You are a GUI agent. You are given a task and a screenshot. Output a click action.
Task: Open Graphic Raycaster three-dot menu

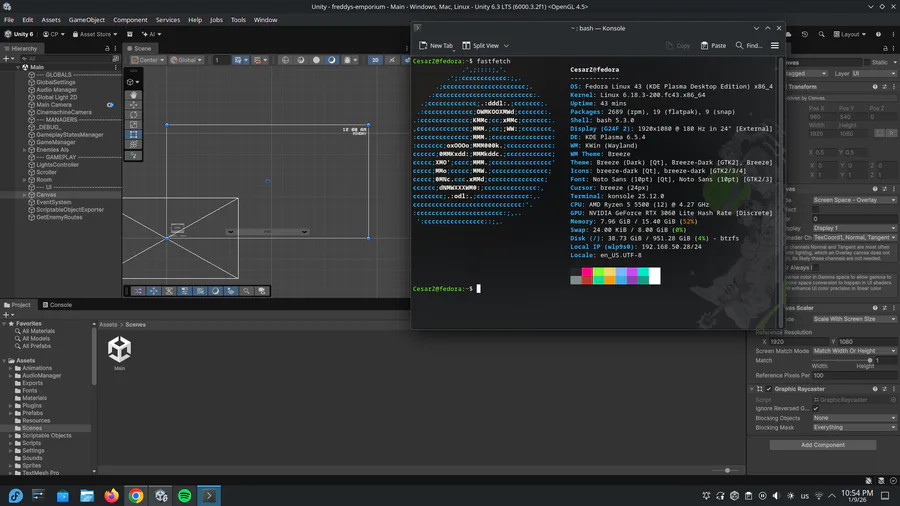[894, 389]
